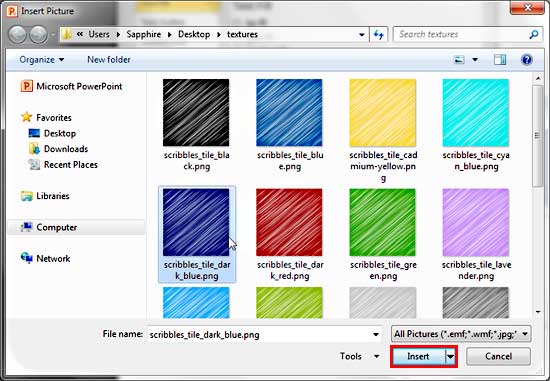550x381 pixels.
Task: Click the file name scribbles_tile_black.png
Action: coord(196,160)
